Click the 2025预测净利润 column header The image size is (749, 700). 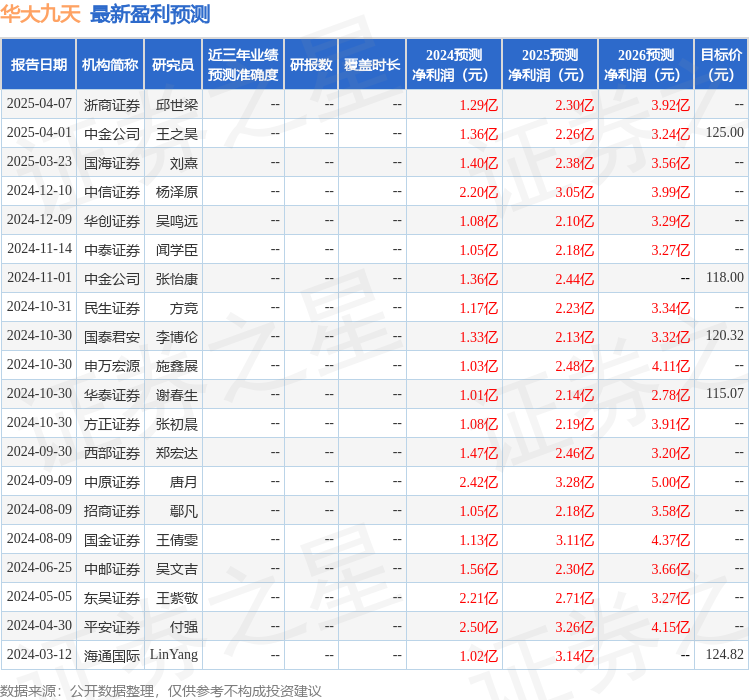click(550, 65)
